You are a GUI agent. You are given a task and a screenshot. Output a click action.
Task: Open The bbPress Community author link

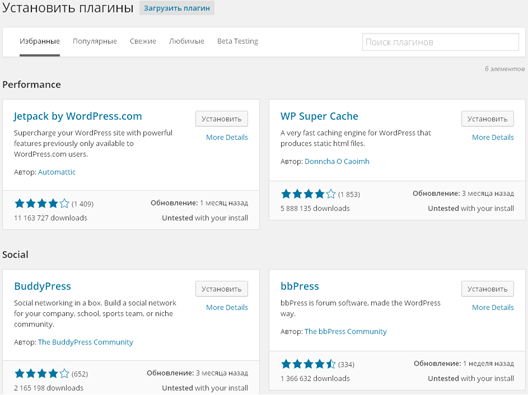pyautogui.click(x=345, y=331)
